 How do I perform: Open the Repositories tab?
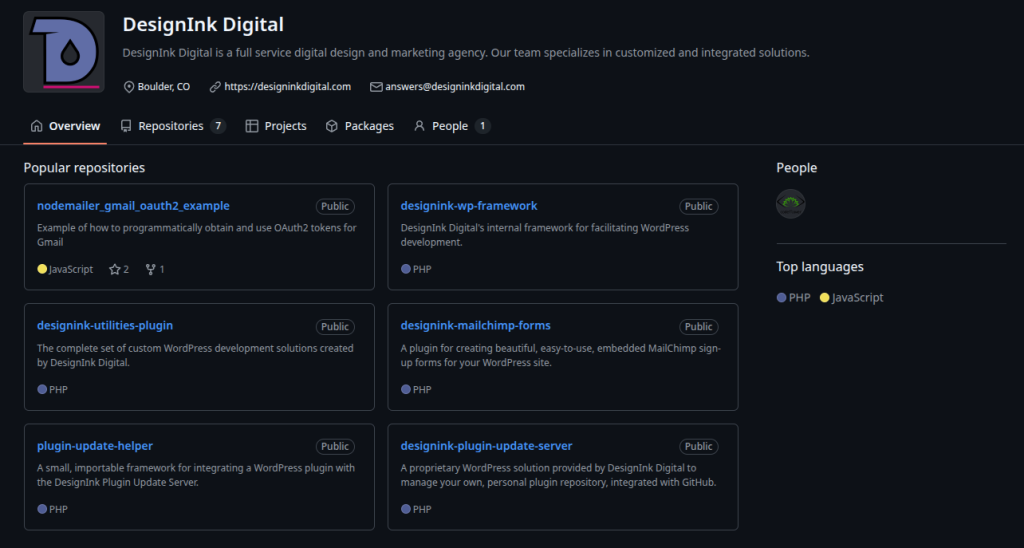click(173, 126)
